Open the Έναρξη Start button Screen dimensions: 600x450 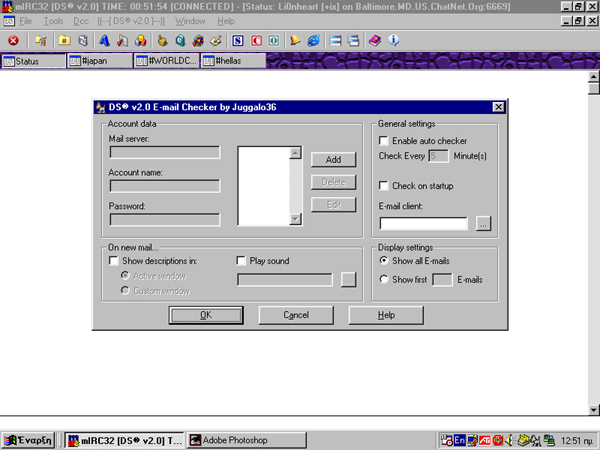click(28, 440)
